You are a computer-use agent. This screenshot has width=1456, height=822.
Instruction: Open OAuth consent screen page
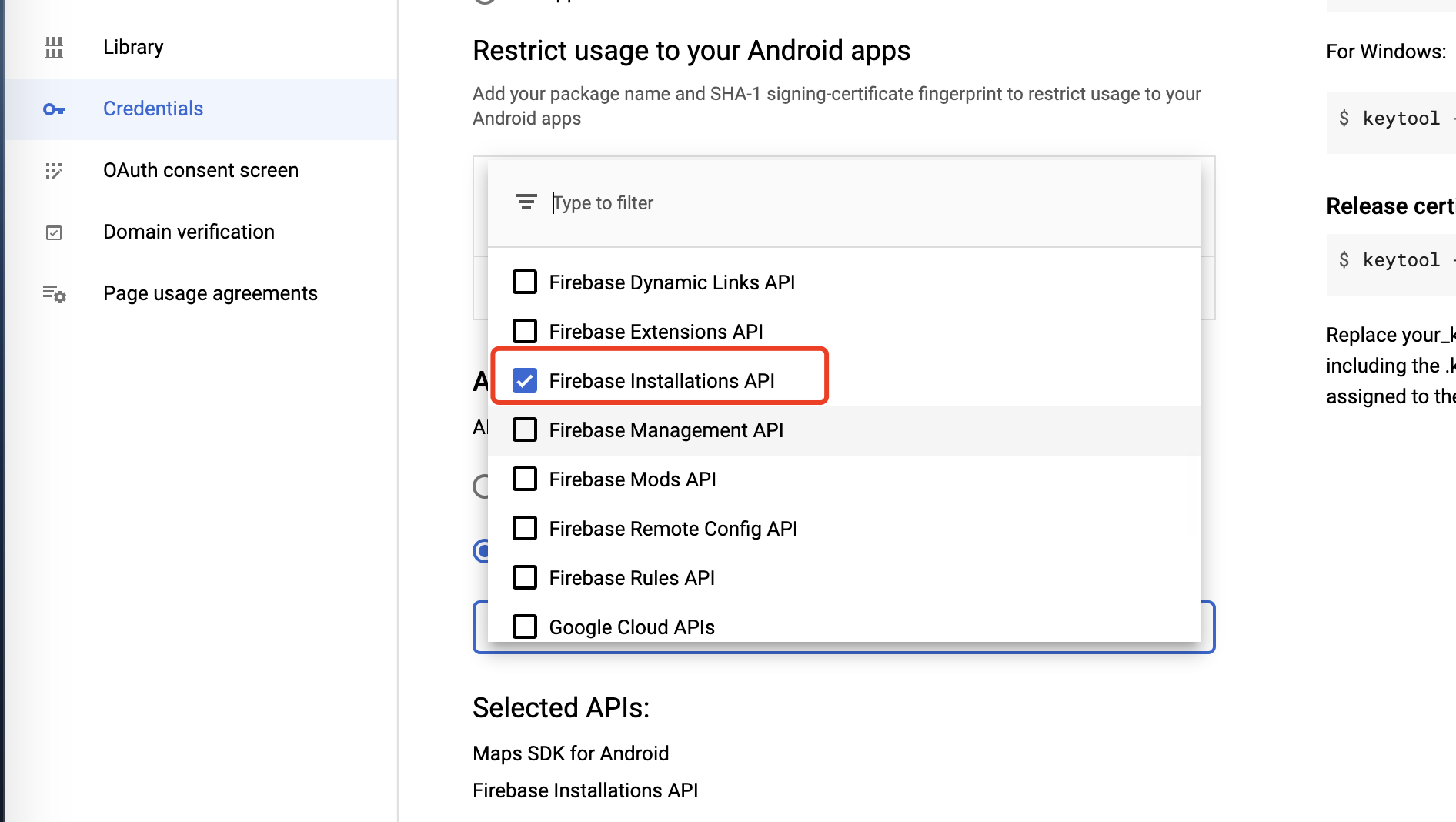[x=202, y=171]
